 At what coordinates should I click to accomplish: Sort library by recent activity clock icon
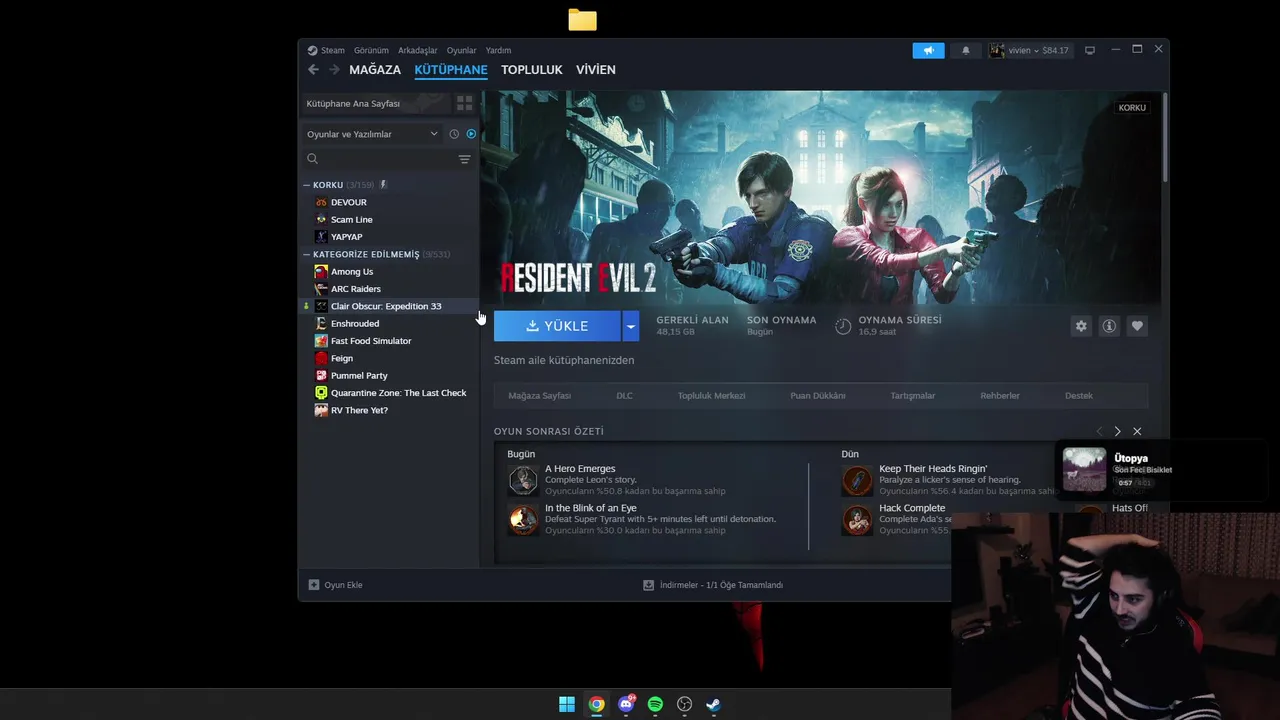[454, 134]
